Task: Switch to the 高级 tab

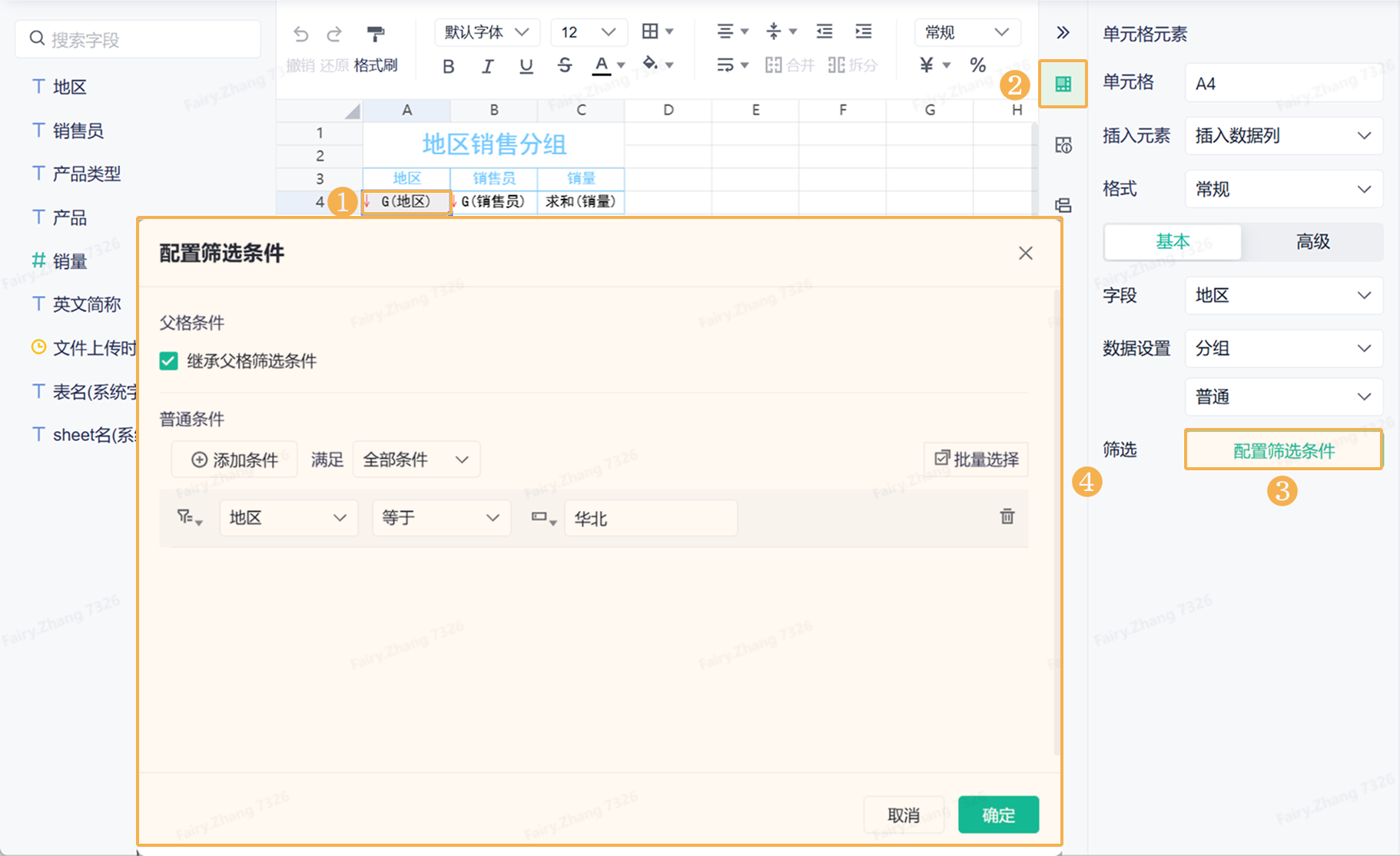Action: [1312, 242]
